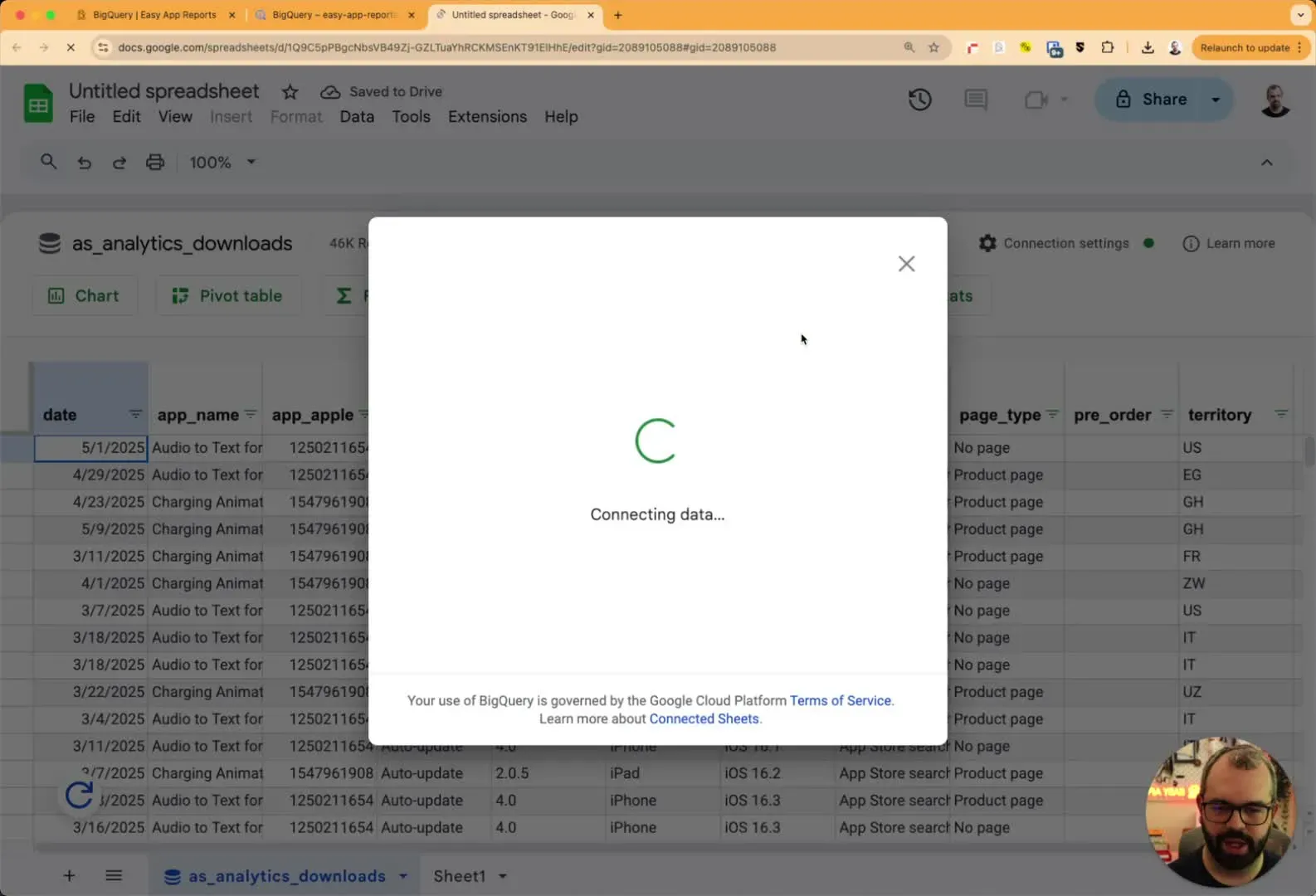Open the Sheet1 tab dropdown arrow

point(503,876)
